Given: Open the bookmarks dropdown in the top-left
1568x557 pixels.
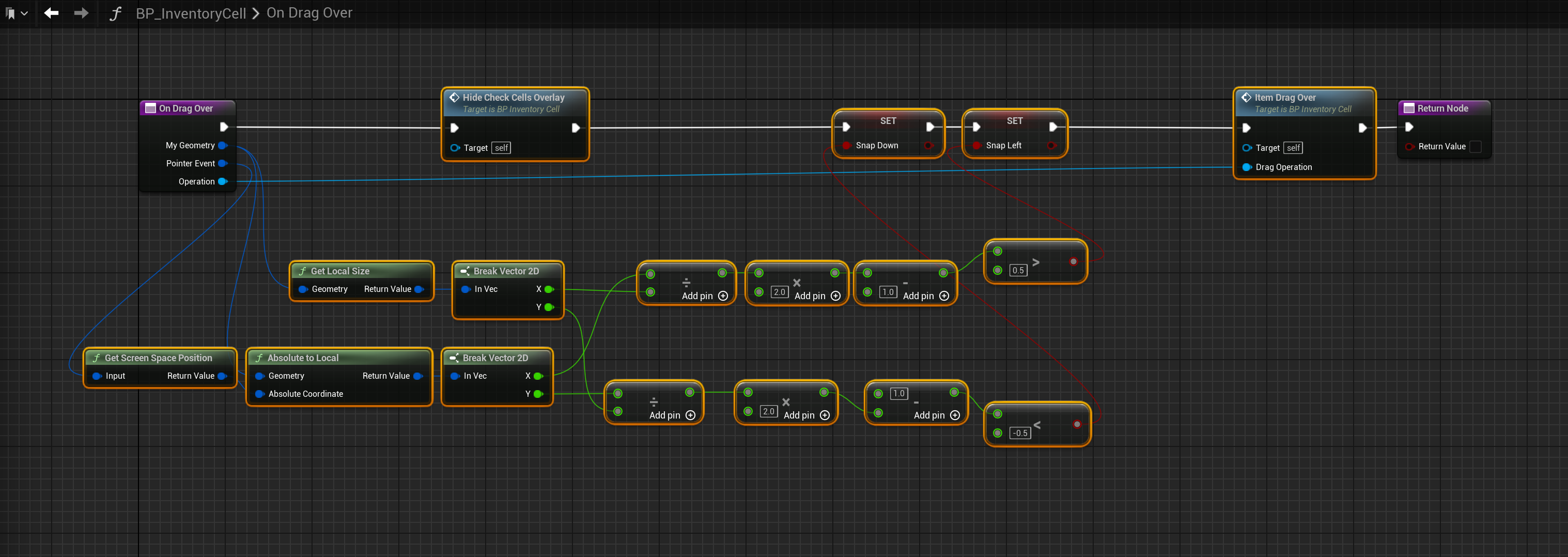Looking at the screenshot, I should [17, 13].
